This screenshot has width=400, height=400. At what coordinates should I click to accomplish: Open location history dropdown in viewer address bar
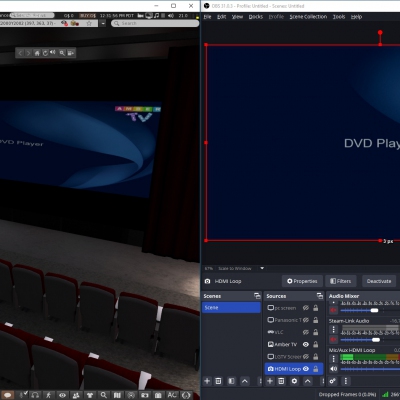pos(103,23)
